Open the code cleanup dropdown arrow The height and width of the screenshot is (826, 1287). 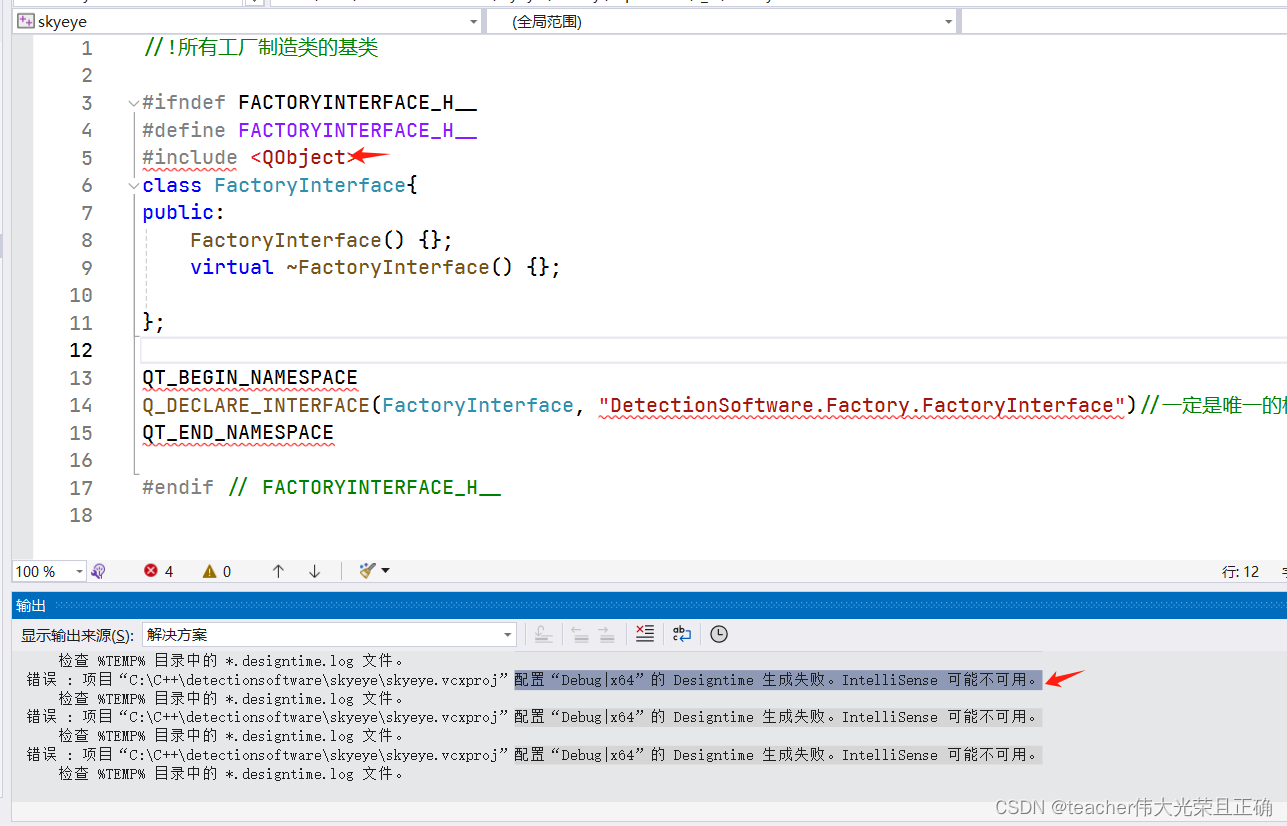pos(386,571)
